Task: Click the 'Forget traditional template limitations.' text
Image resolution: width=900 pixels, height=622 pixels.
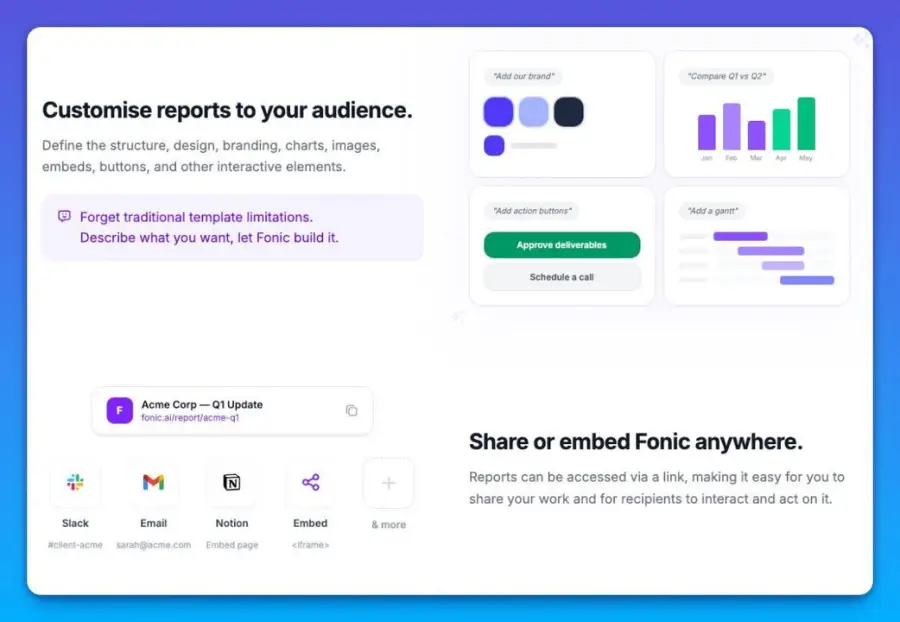Action: coord(196,217)
